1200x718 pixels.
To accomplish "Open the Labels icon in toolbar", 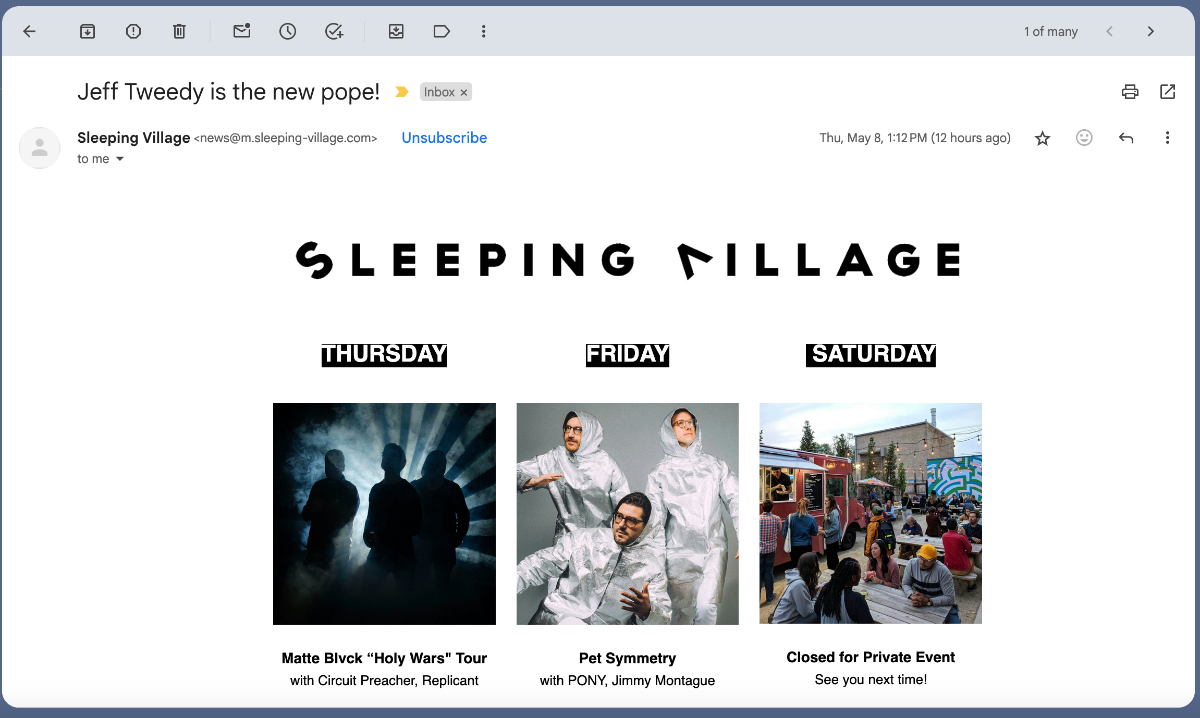I will (442, 32).
